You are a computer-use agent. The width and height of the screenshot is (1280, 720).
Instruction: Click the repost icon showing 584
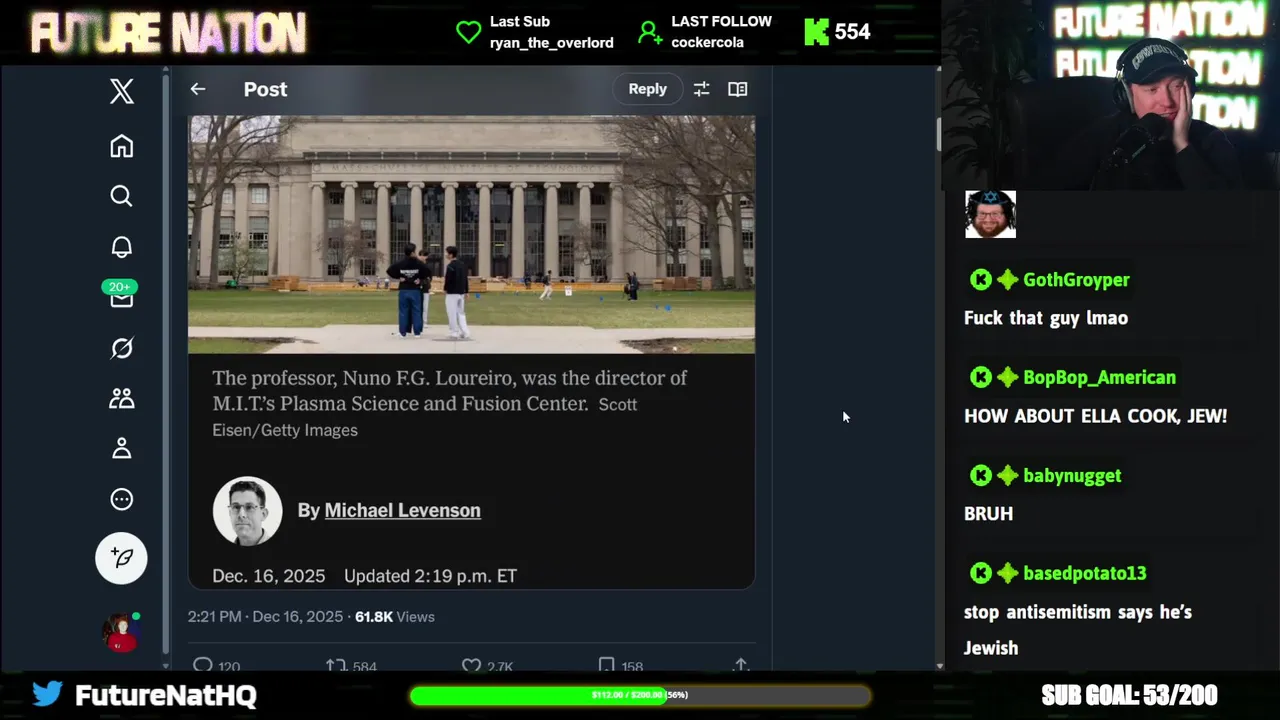pos(336,665)
